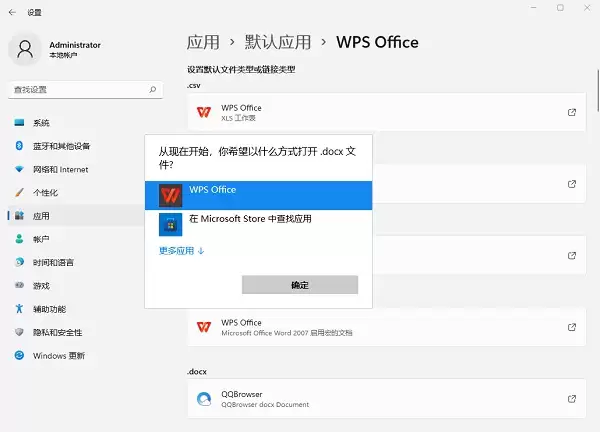Viewport: 600px width, 432px height.
Task: Click the open-external icon for the .csv row
Action: point(572,112)
